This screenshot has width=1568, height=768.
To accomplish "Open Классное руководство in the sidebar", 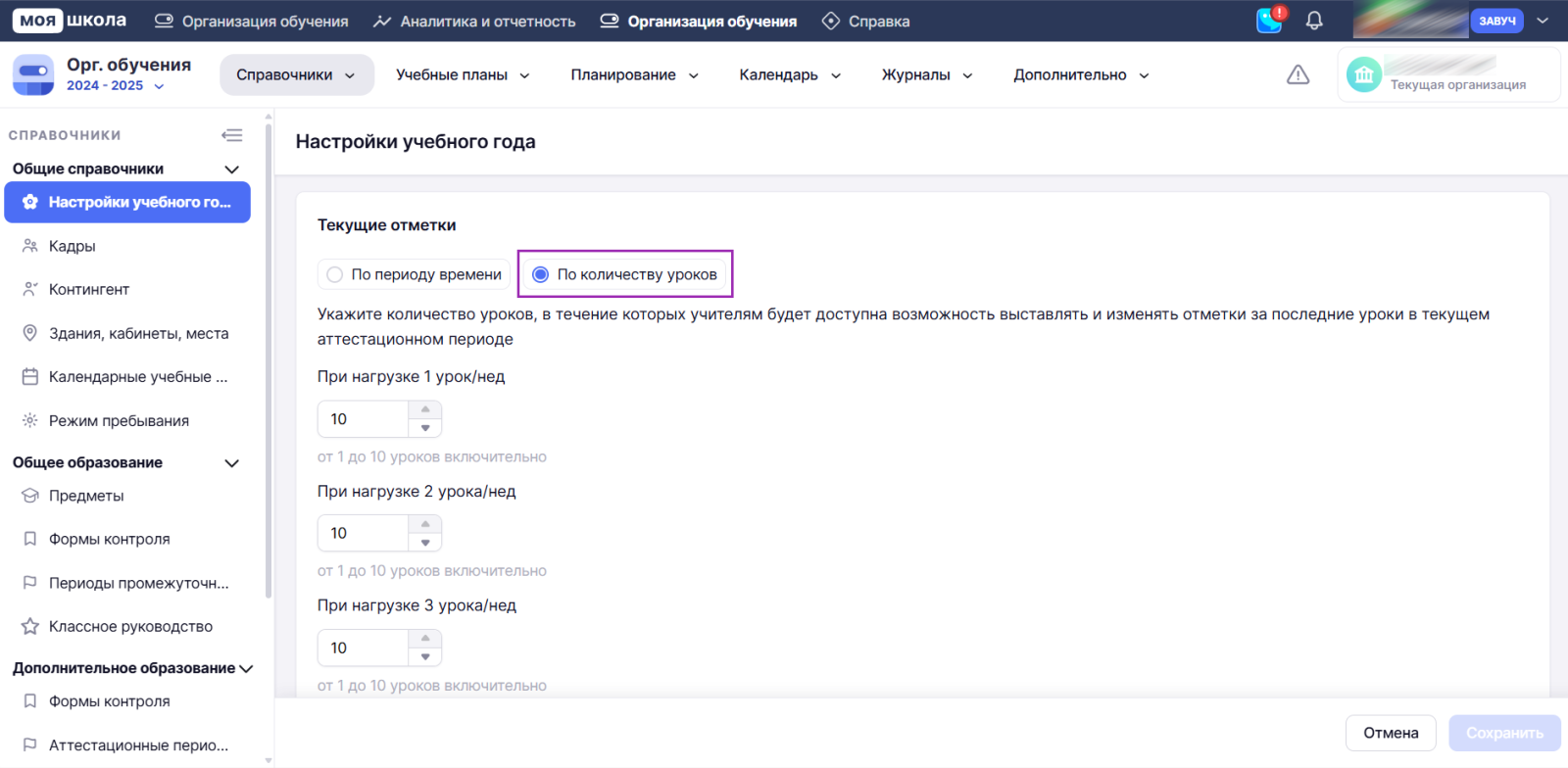I will click(130, 626).
